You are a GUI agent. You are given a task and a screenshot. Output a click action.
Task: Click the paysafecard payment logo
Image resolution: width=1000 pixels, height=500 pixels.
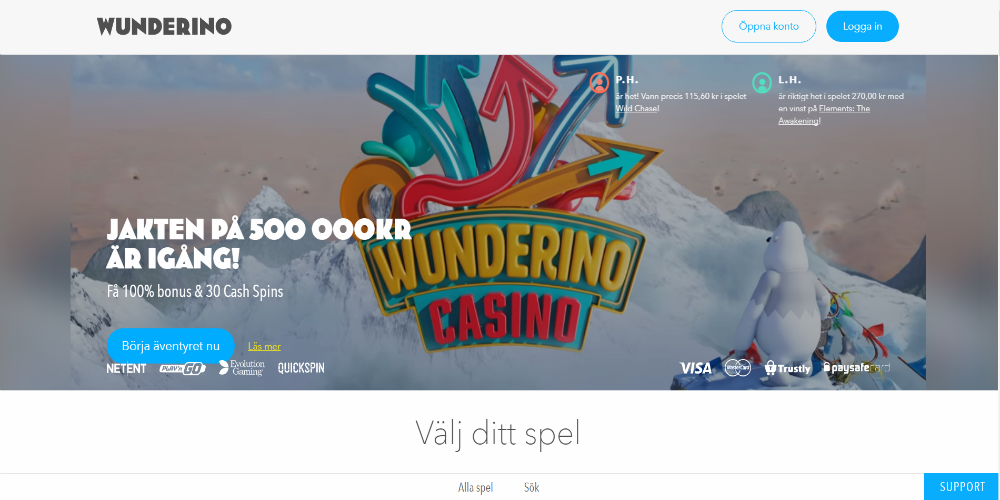(x=857, y=367)
